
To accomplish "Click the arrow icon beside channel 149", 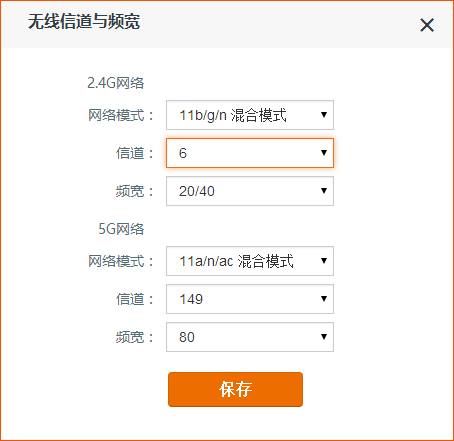I will point(324,299).
